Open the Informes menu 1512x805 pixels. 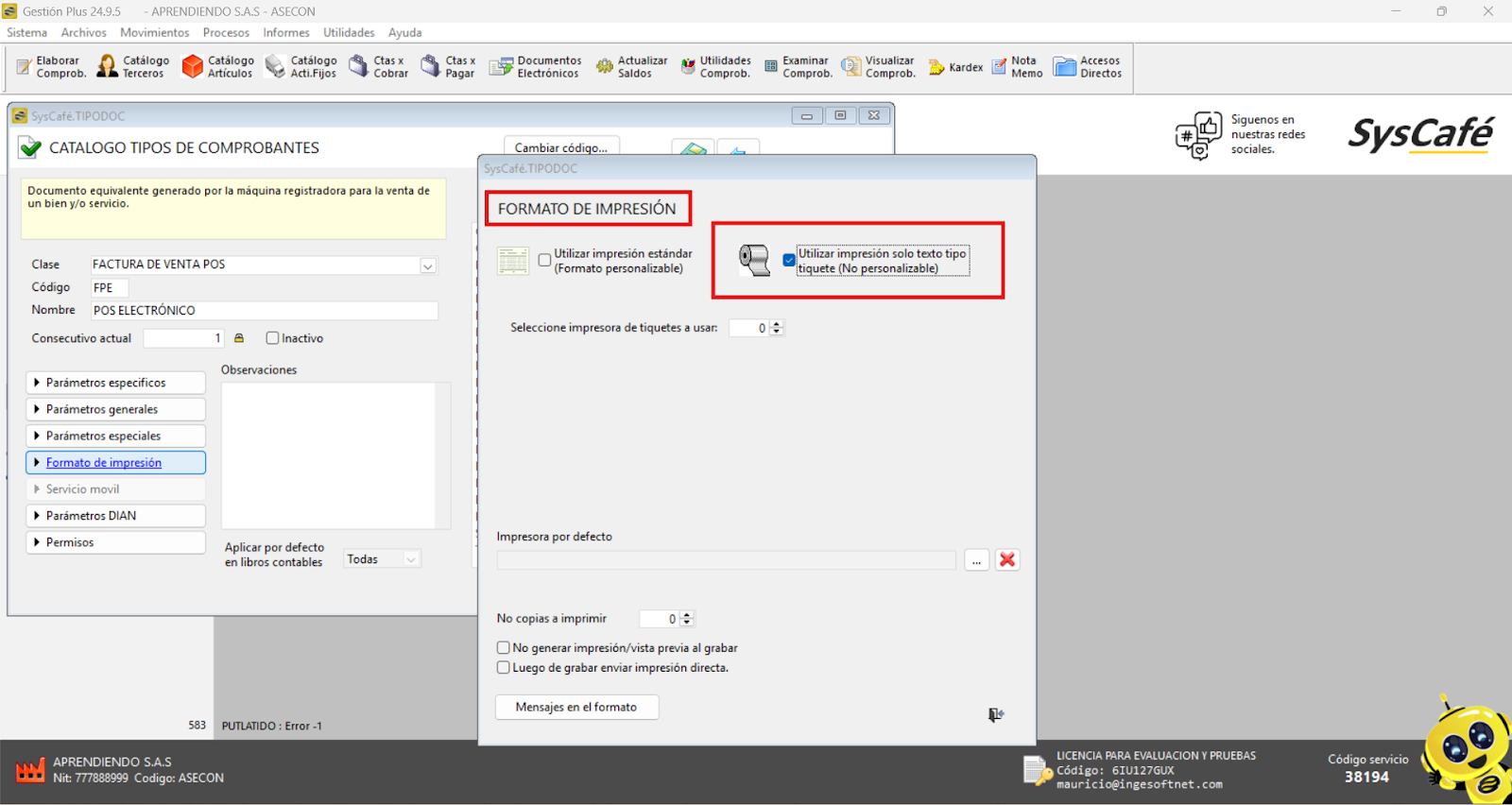click(x=285, y=32)
